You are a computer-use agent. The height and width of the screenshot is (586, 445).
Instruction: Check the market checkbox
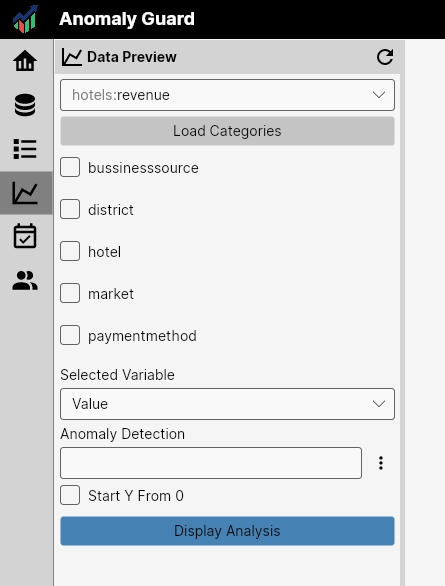[x=70, y=293]
